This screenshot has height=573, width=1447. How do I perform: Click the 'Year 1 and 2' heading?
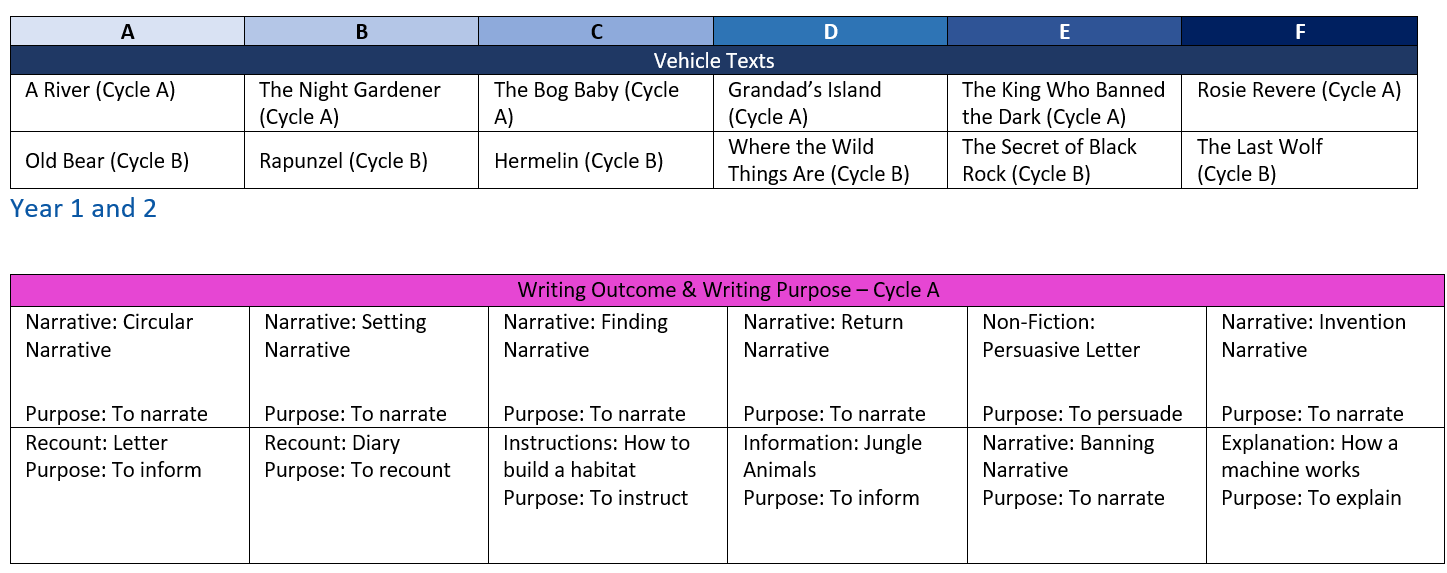click(83, 209)
